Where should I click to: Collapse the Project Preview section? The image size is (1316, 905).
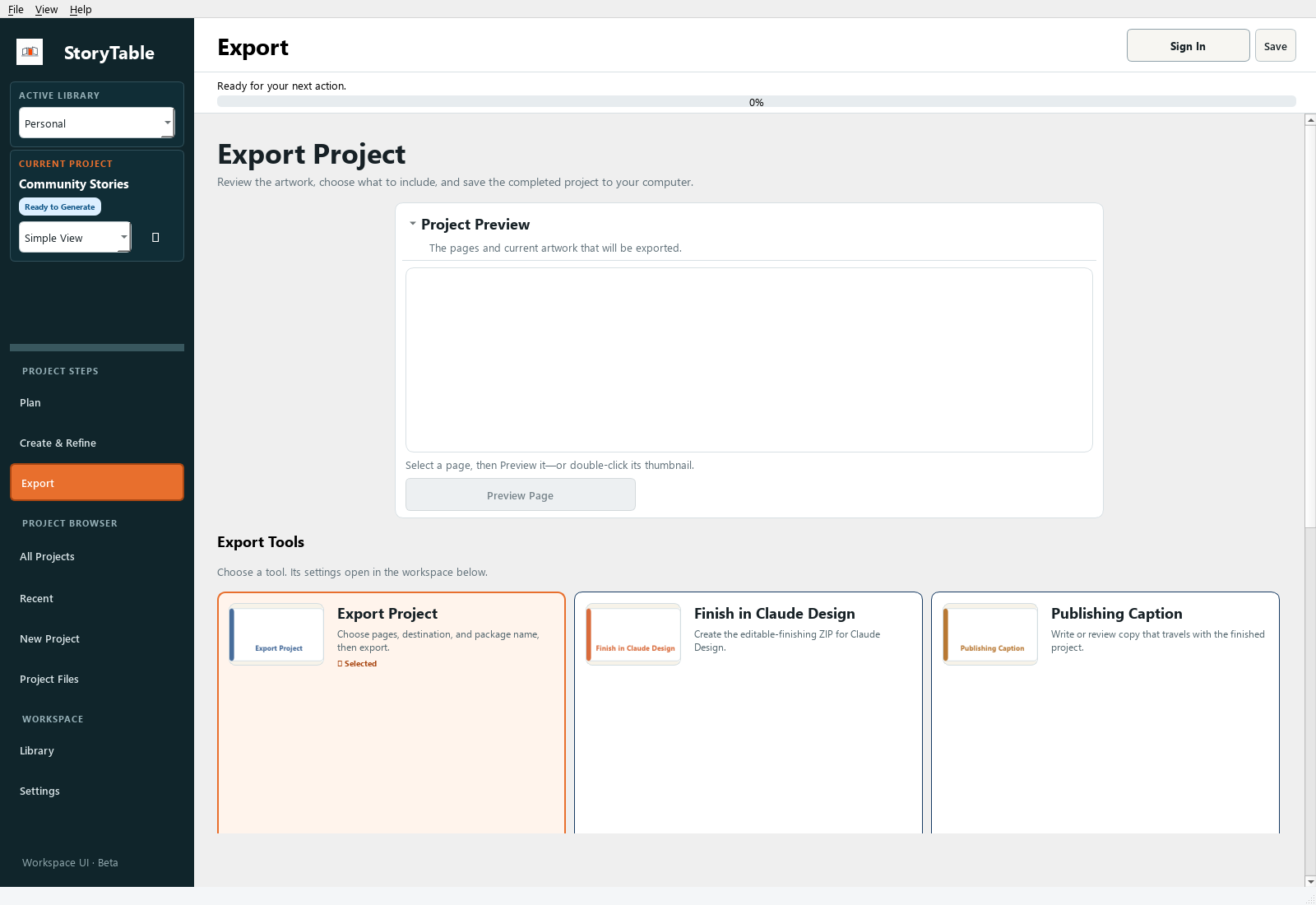(413, 224)
